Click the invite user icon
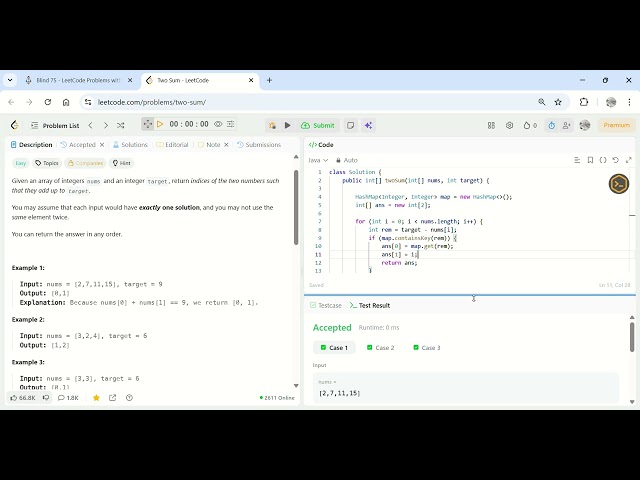640x480 pixels. point(567,125)
